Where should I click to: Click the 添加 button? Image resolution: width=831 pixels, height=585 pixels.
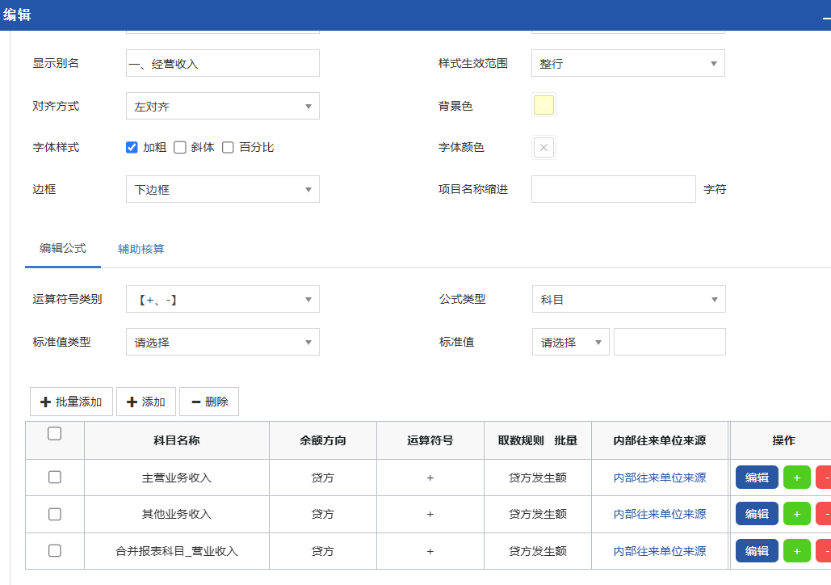[146, 402]
